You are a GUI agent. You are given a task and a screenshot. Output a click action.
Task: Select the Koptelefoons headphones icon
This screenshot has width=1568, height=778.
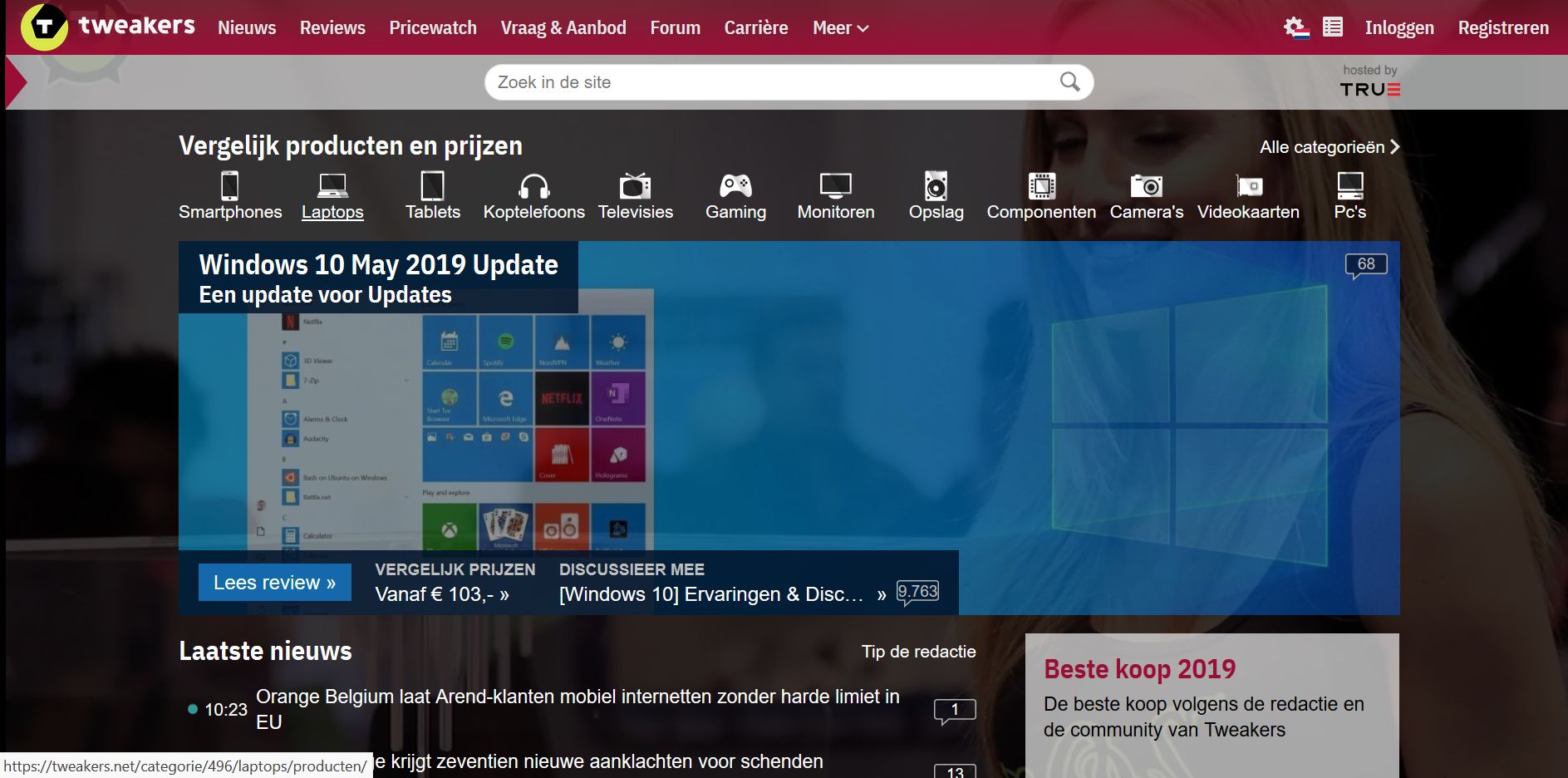point(534,186)
